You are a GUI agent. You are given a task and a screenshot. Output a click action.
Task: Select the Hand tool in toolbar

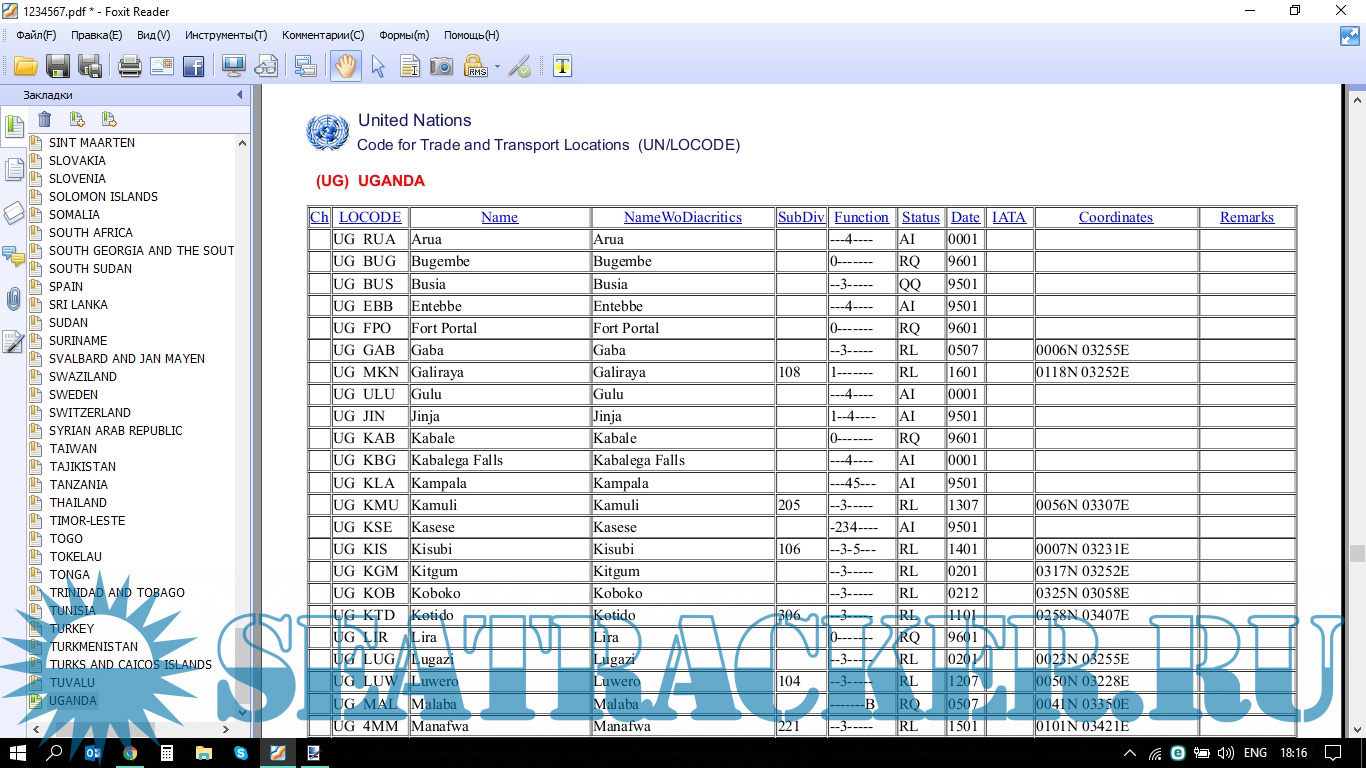coord(345,67)
